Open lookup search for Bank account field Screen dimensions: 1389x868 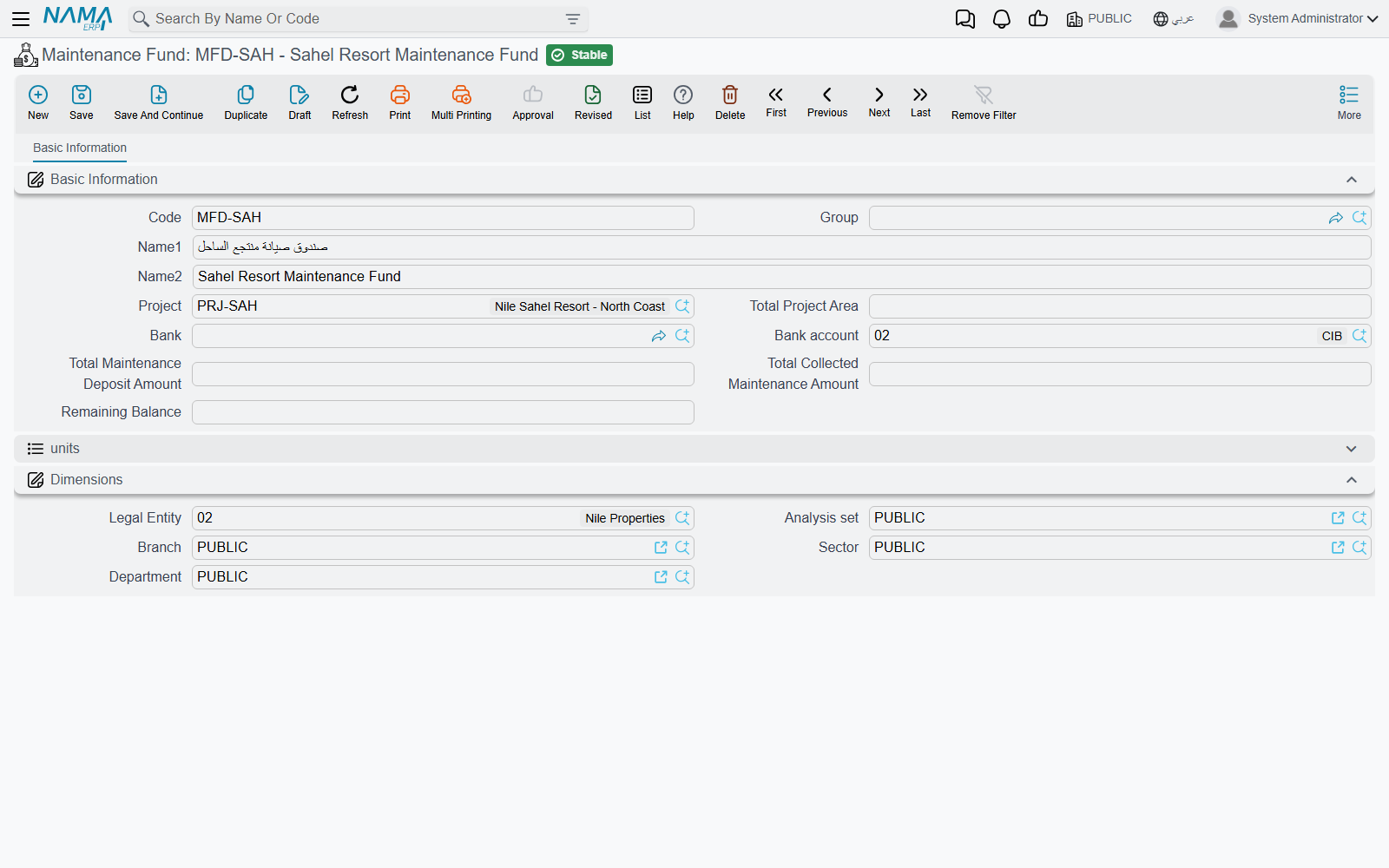pyautogui.click(x=1359, y=336)
